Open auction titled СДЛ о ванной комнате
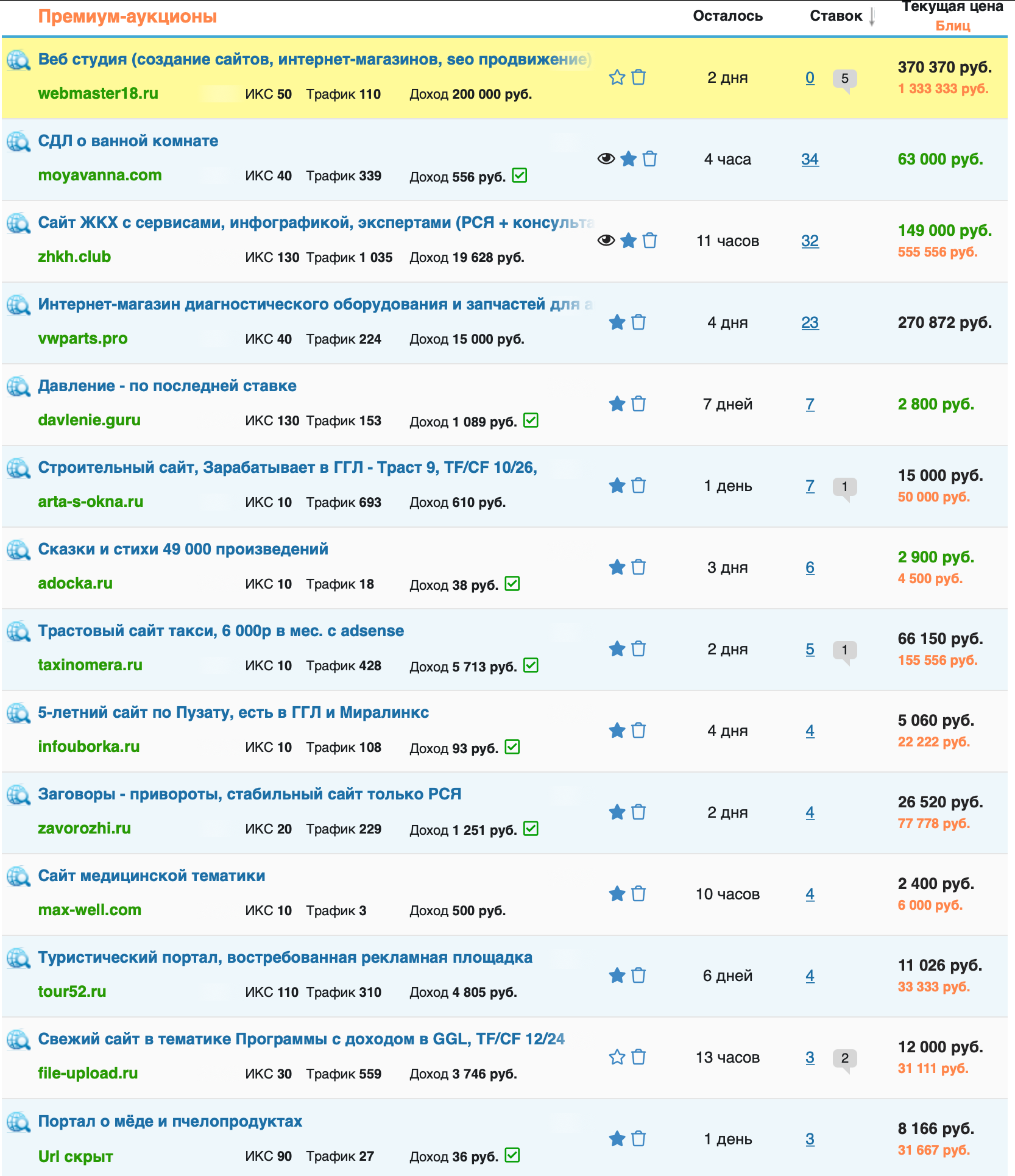 128,141
